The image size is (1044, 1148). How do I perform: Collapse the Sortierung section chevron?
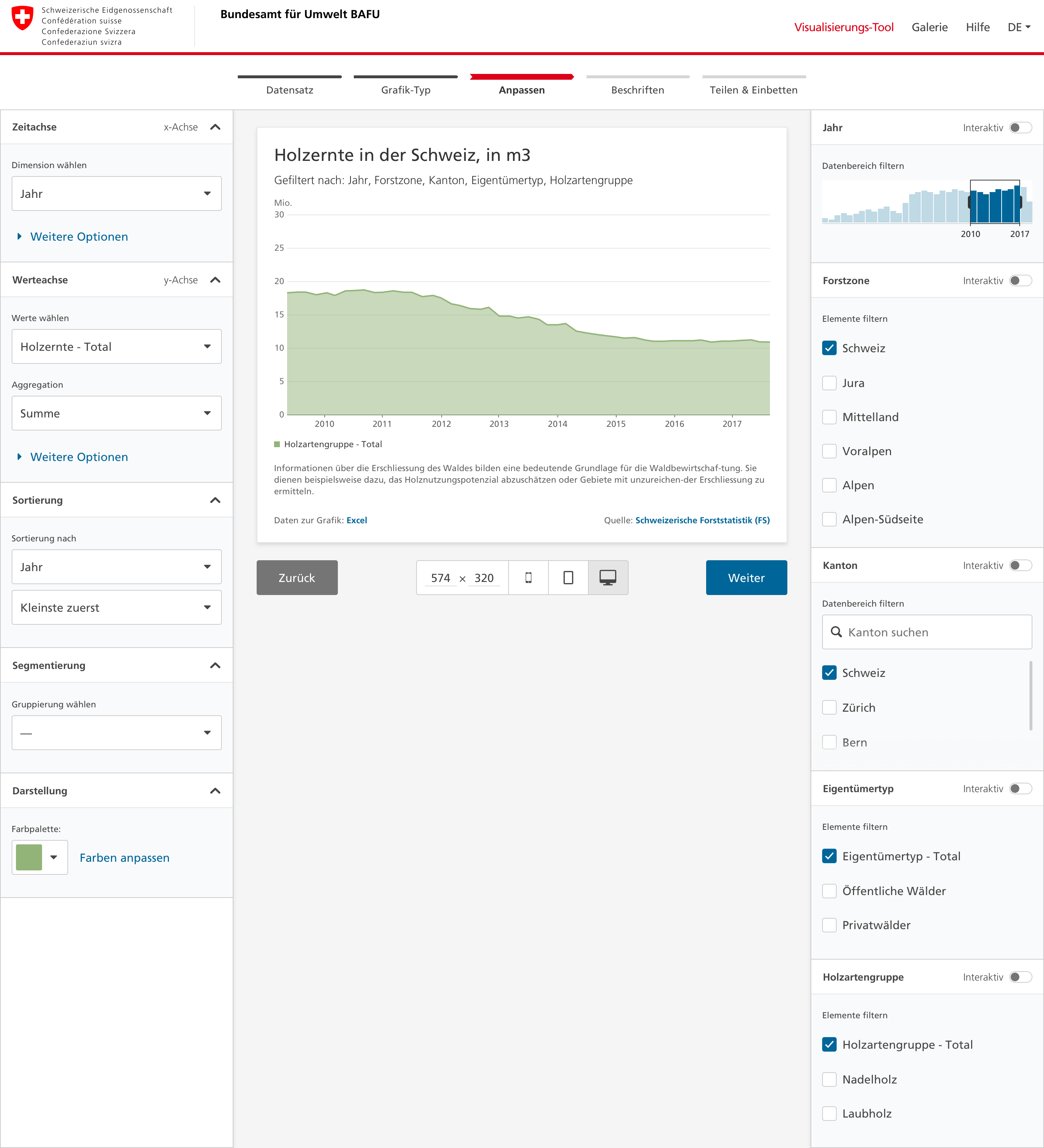point(215,500)
